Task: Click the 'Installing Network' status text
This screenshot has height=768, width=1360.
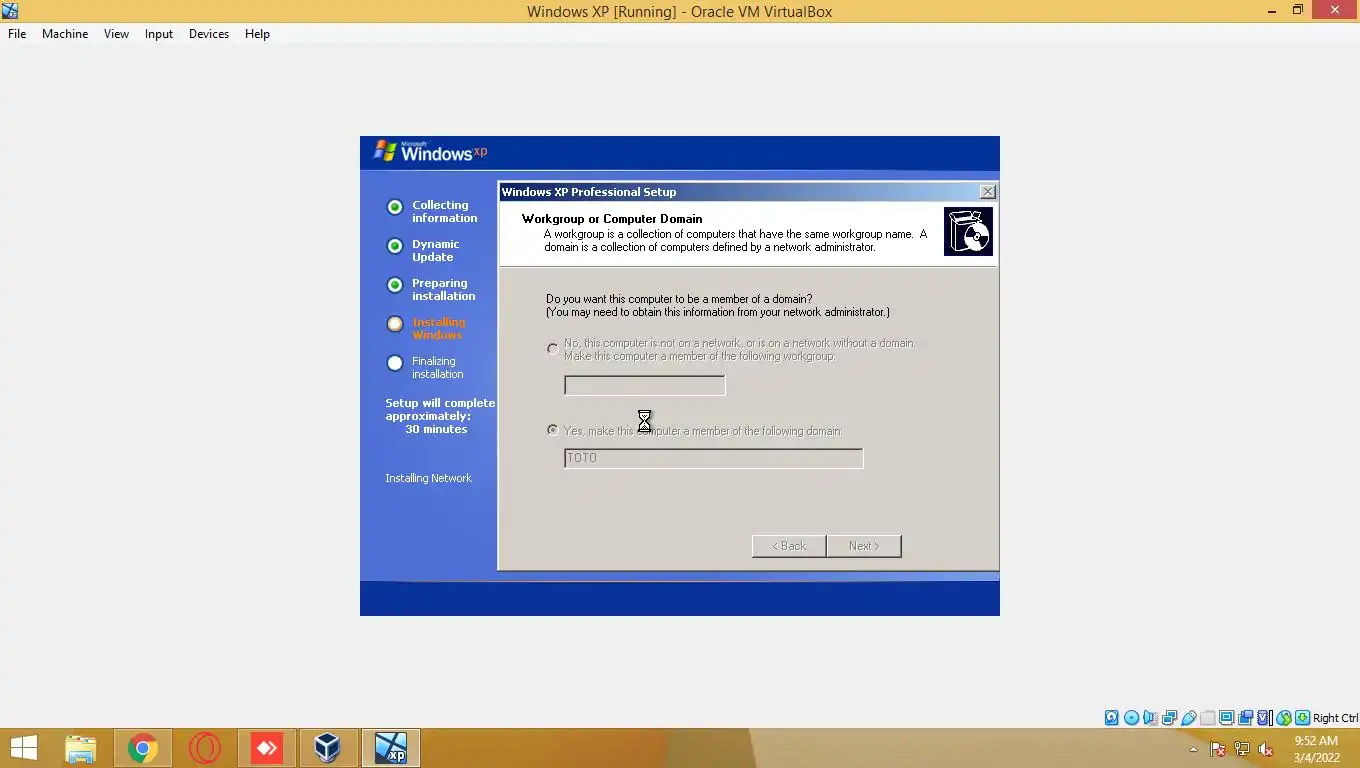Action: tap(428, 478)
